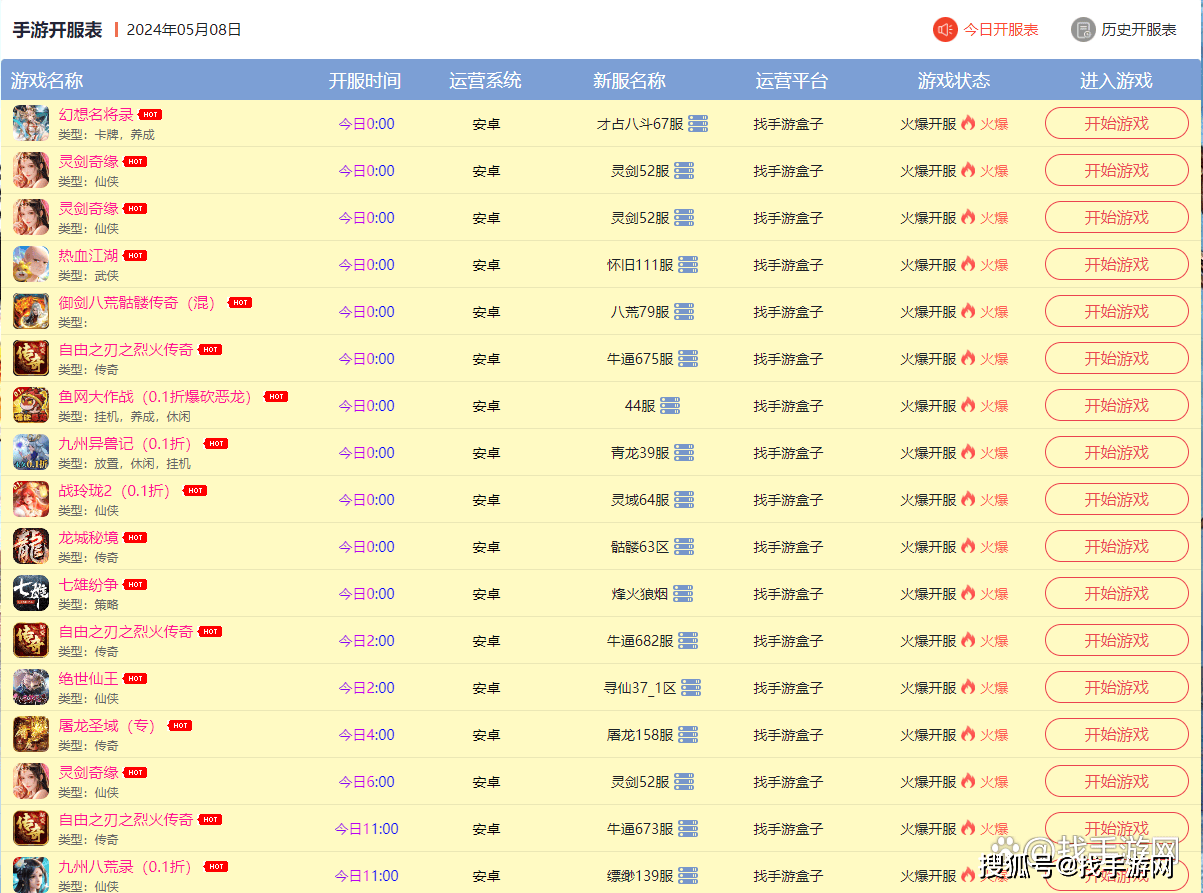Switch to 今日开服表 tab
Image resolution: width=1203 pixels, height=893 pixels.
986,30
